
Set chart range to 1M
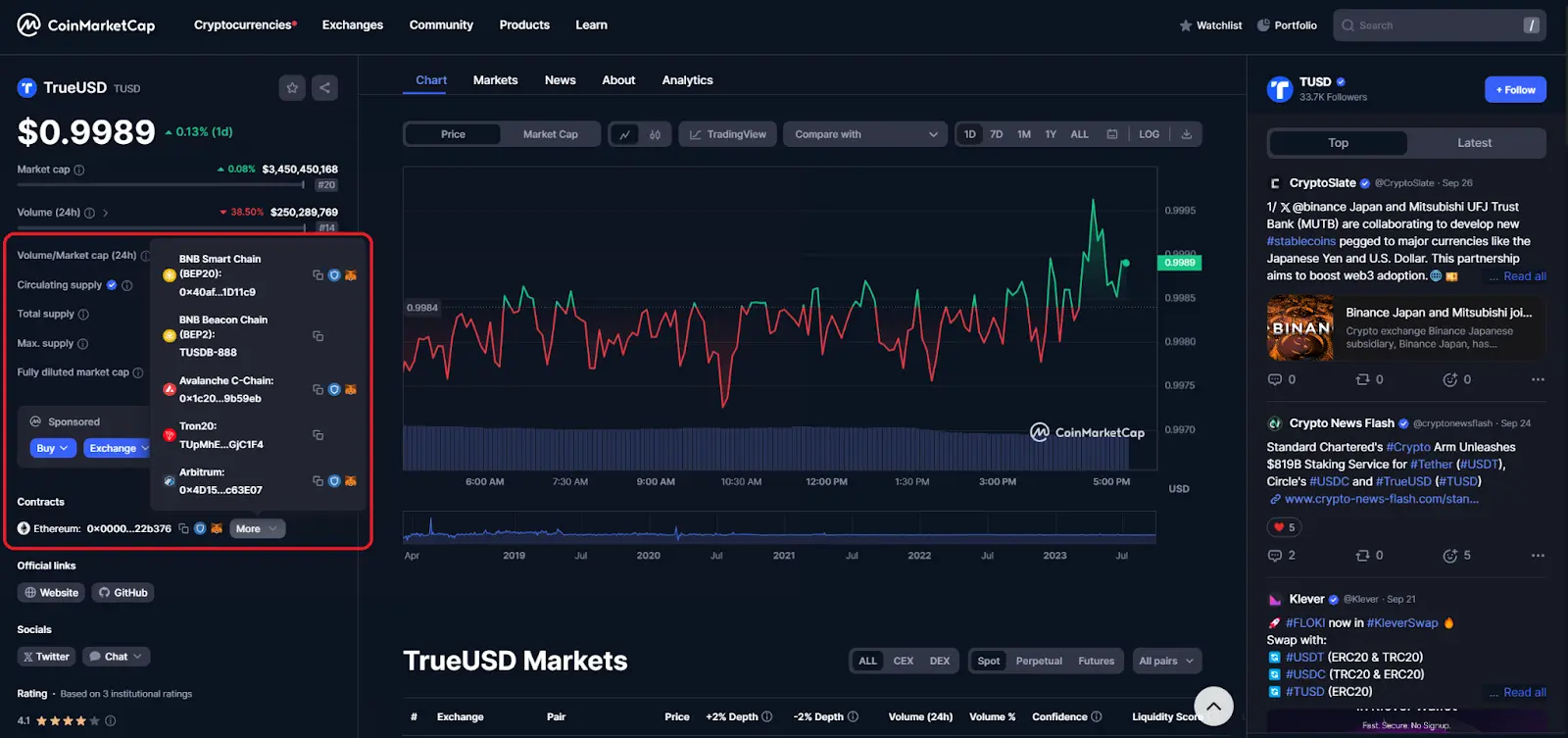pos(1024,134)
